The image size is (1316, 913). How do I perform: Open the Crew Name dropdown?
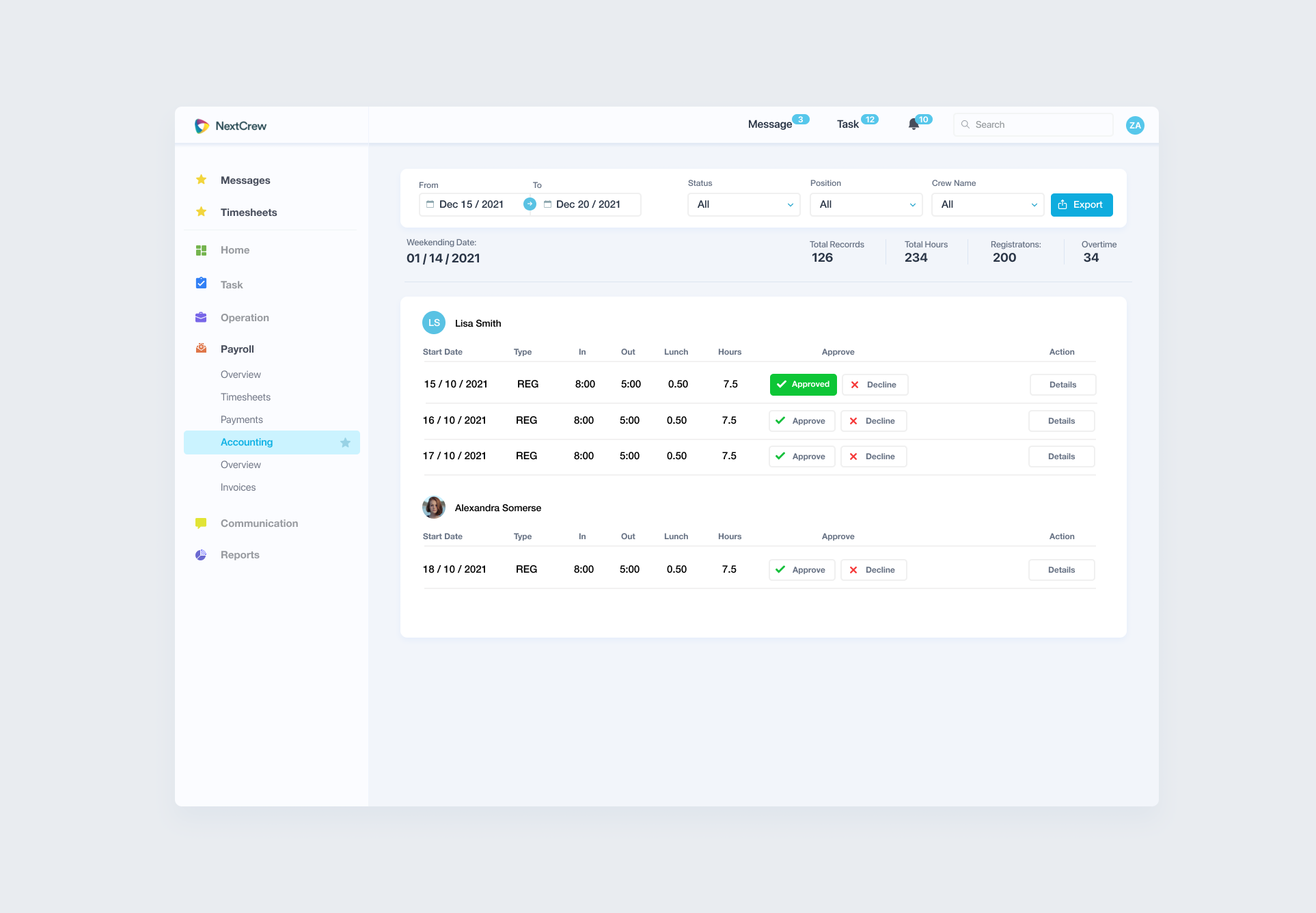tap(987, 204)
